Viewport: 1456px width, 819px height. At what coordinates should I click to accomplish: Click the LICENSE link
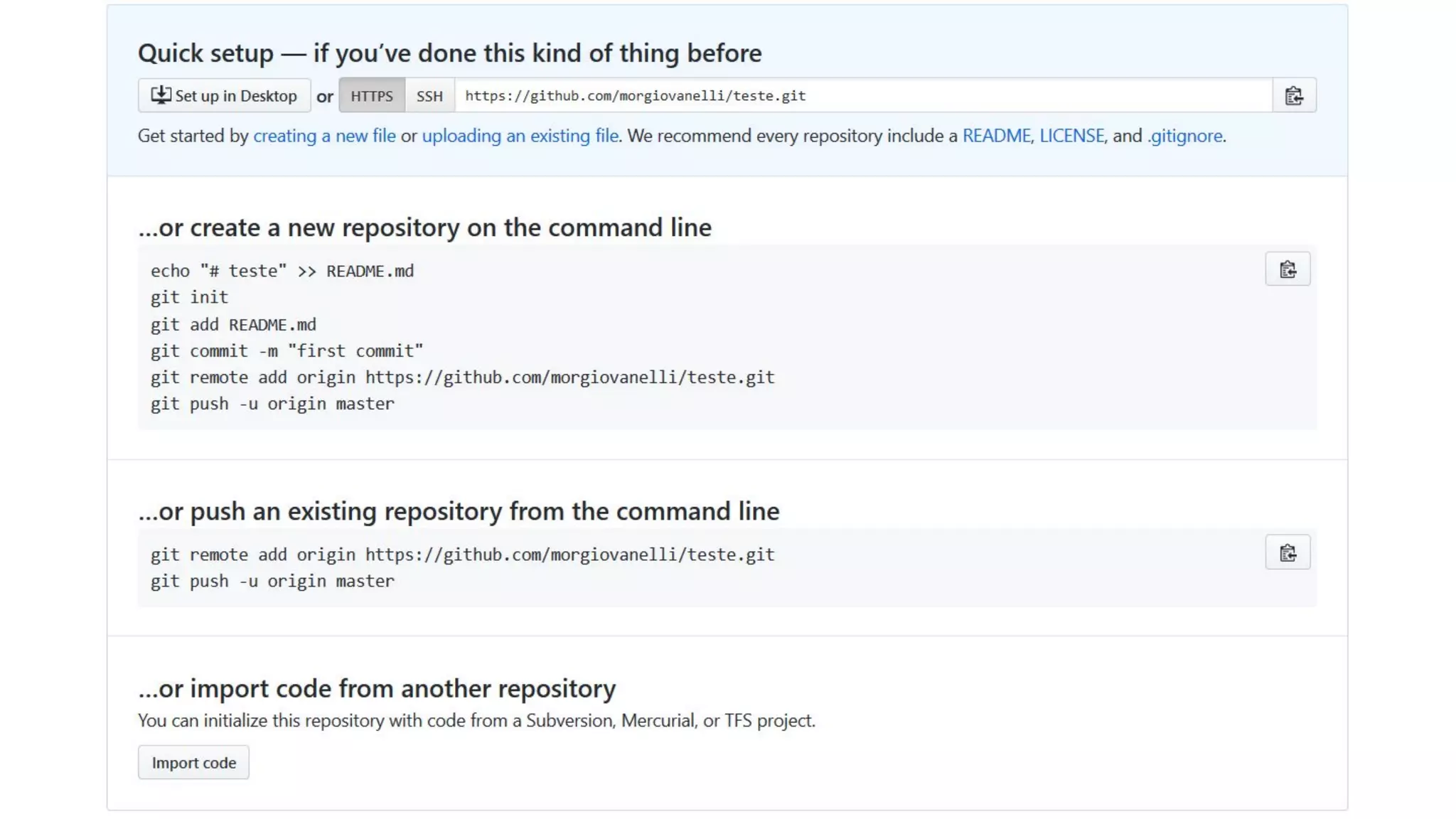click(x=1071, y=136)
